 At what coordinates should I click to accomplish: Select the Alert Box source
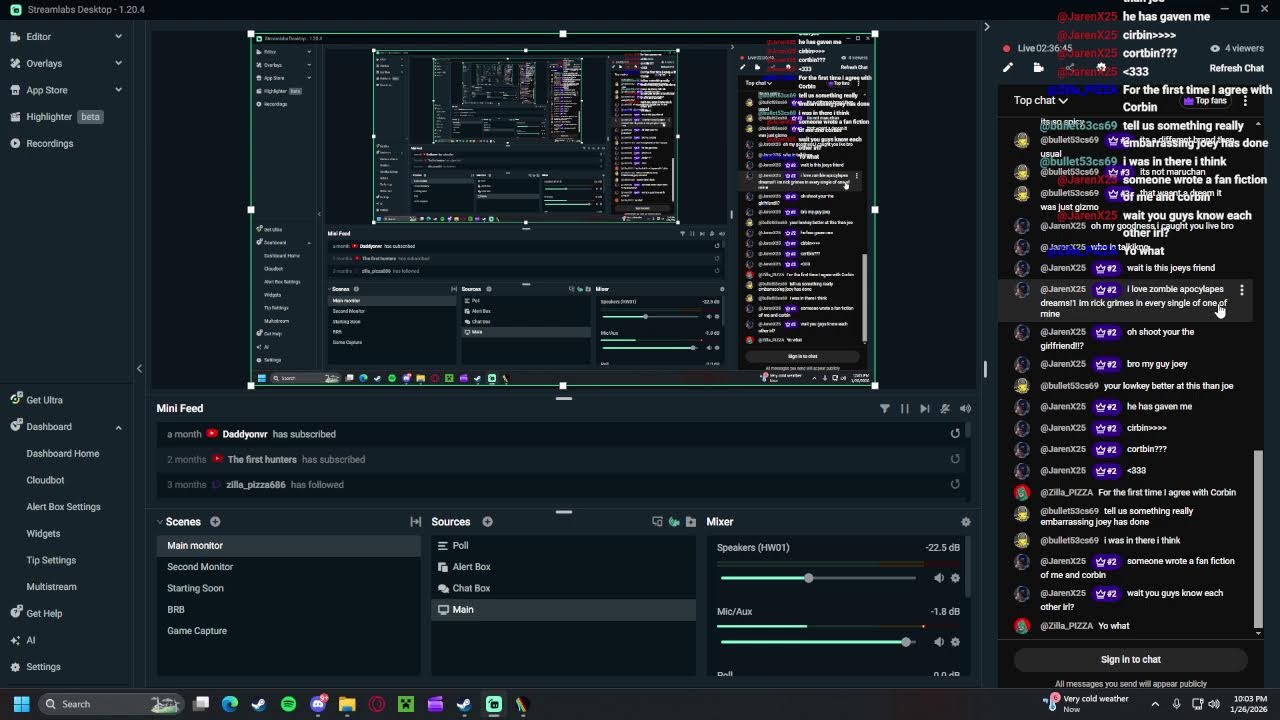563,567
